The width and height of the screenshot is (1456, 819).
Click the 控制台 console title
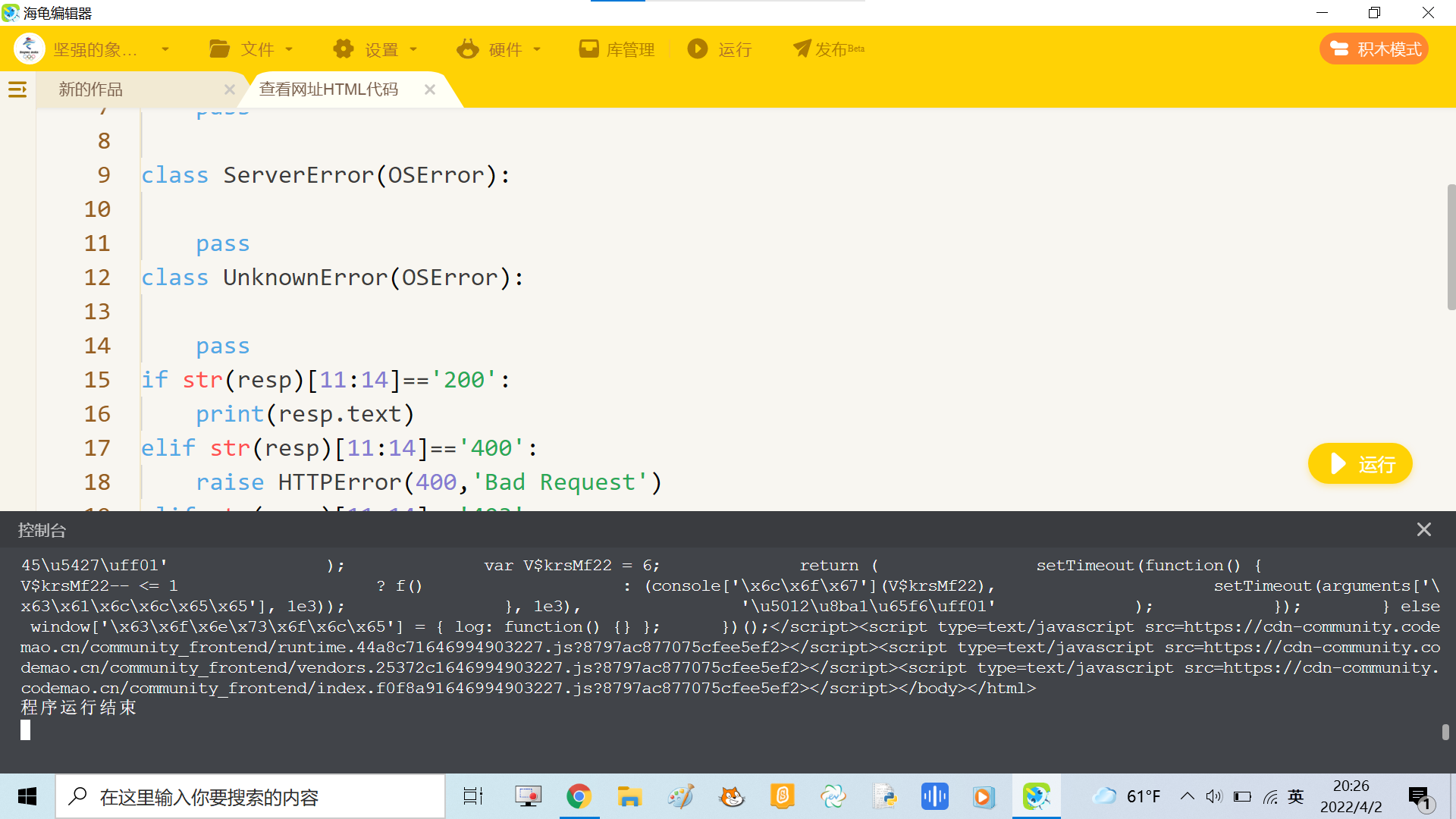tap(42, 530)
